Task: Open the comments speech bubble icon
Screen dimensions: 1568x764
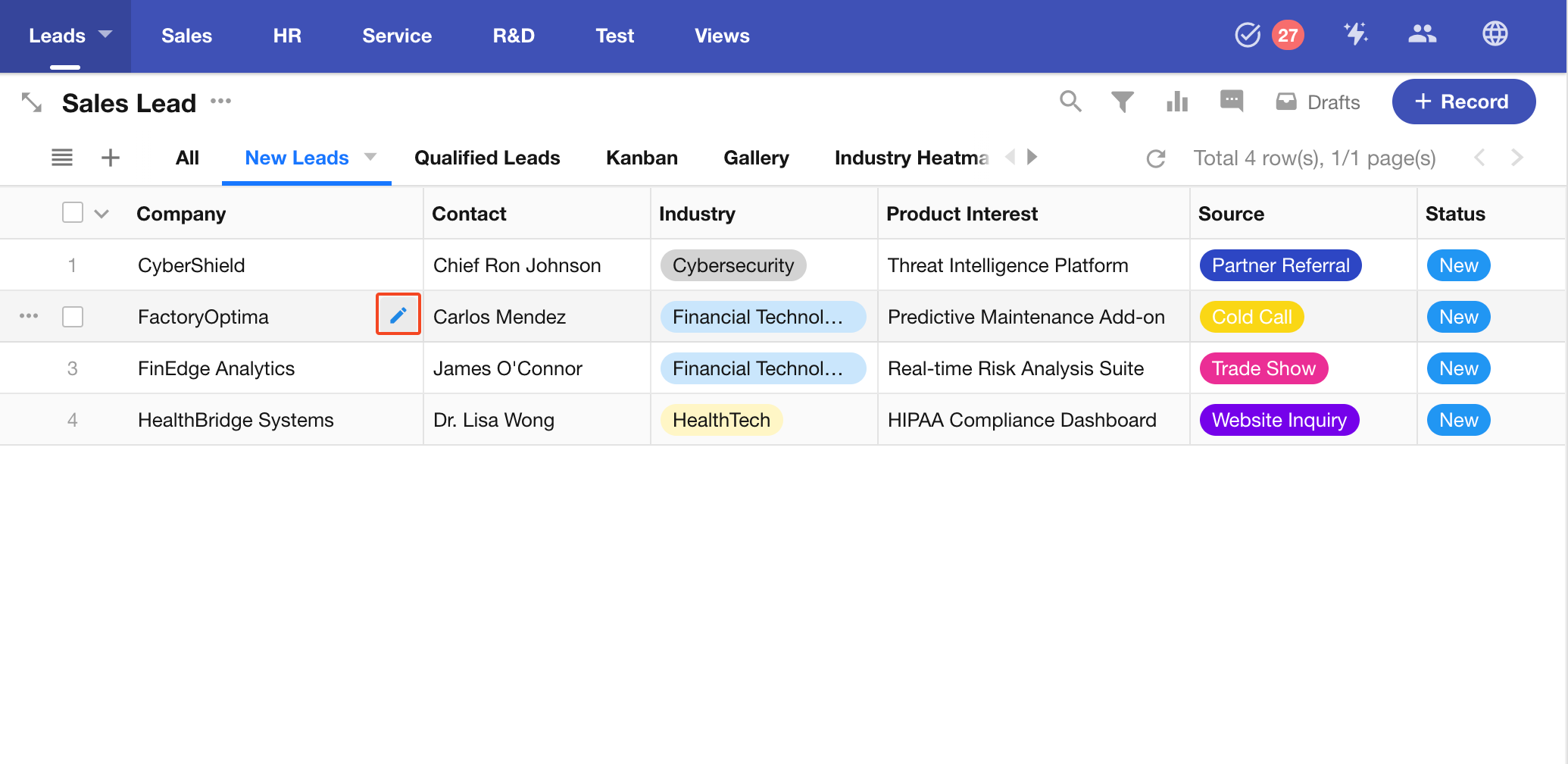Action: (x=1232, y=101)
